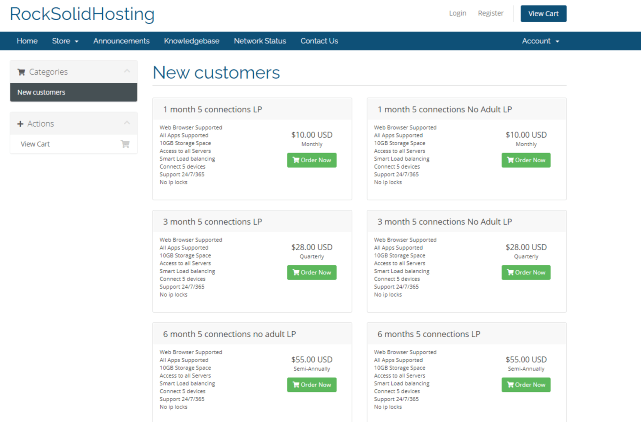This screenshot has height=422, width=641.
Task: Click the RockSolidHosting logo title
Action: coord(82,14)
